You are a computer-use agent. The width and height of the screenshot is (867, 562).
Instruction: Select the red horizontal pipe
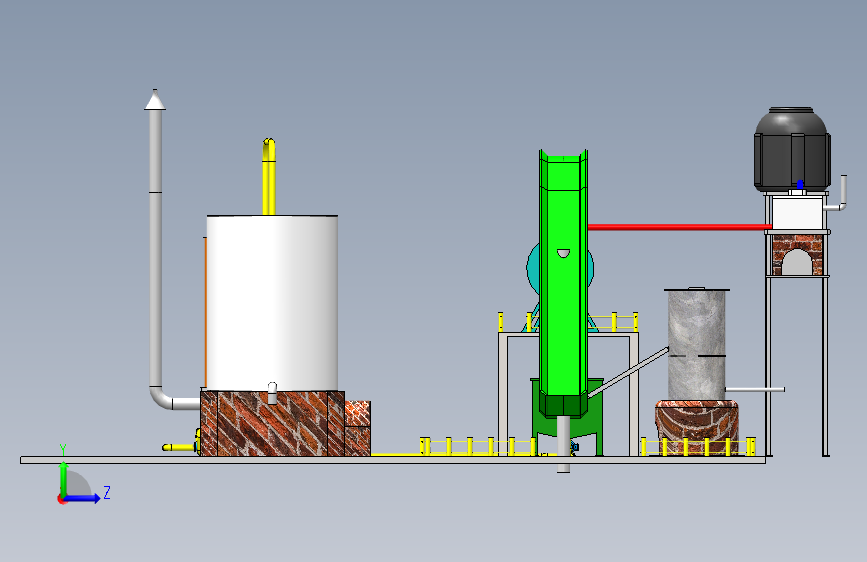coord(680,227)
